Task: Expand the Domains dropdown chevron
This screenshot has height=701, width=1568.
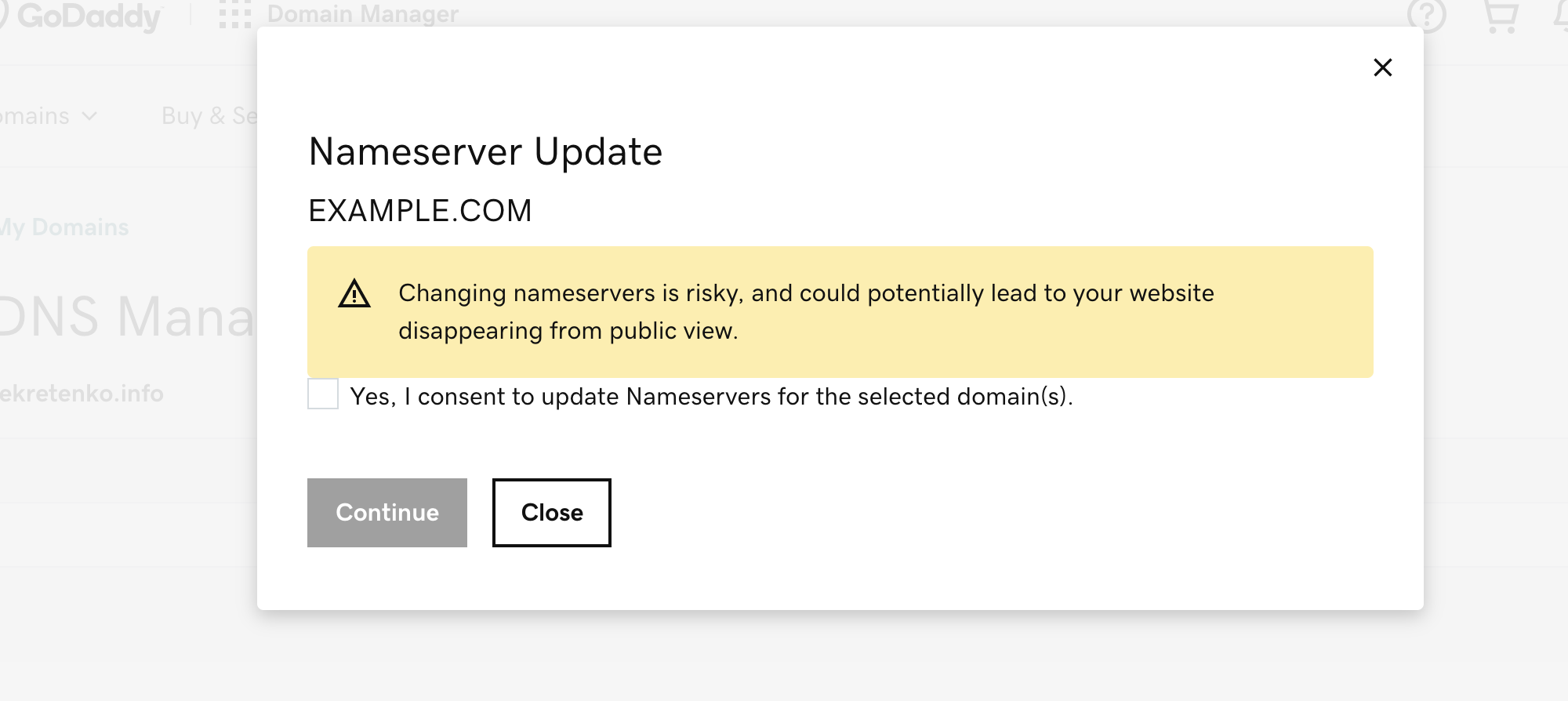Action: (x=89, y=116)
